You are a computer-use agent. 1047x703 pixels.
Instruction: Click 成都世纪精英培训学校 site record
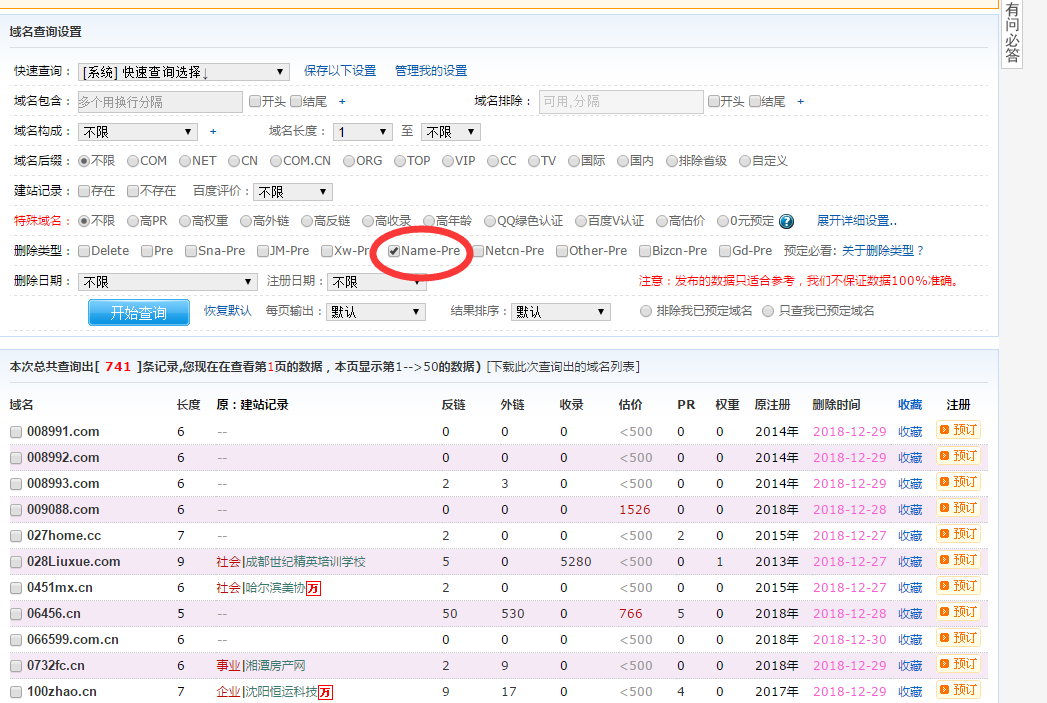pyautogui.click(x=305, y=562)
